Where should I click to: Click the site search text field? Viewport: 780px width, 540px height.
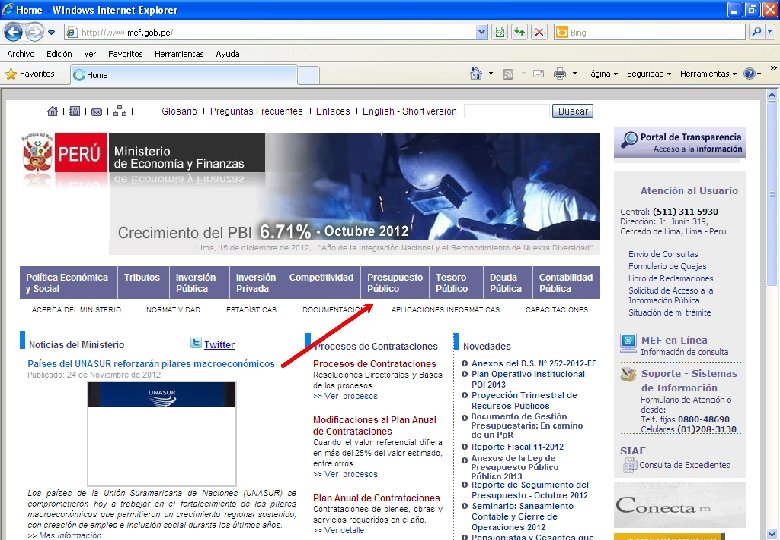pos(506,111)
